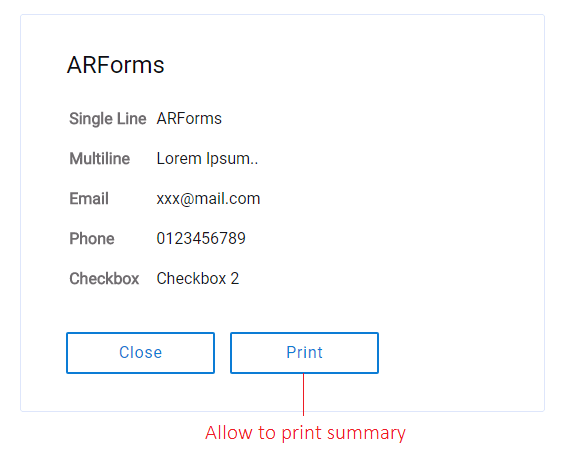Click the 0123456789 phone number
The image size is (563, 455).
pyautogui.click(x=201, y=238)
